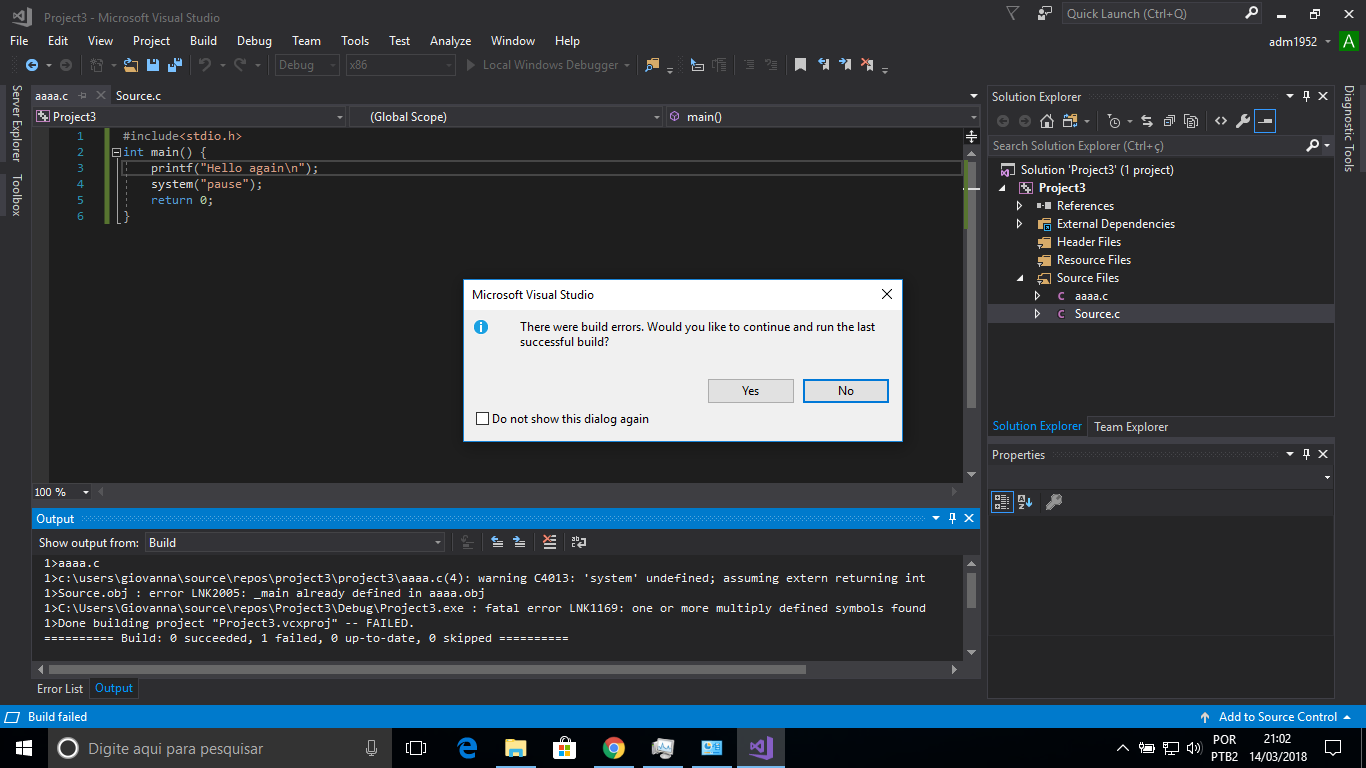Switch to the Source.c editor tab
This screenshot has width=1366, height=768.
pos(138,96)
